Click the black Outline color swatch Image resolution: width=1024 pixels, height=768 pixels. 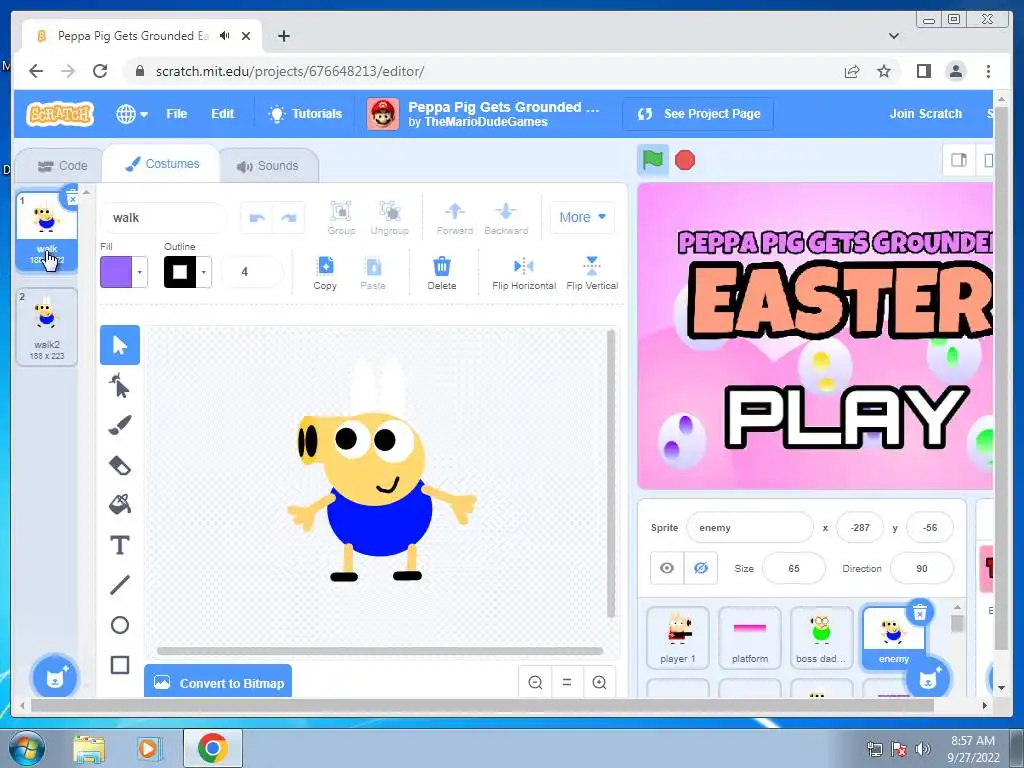[x=180, y=272]
